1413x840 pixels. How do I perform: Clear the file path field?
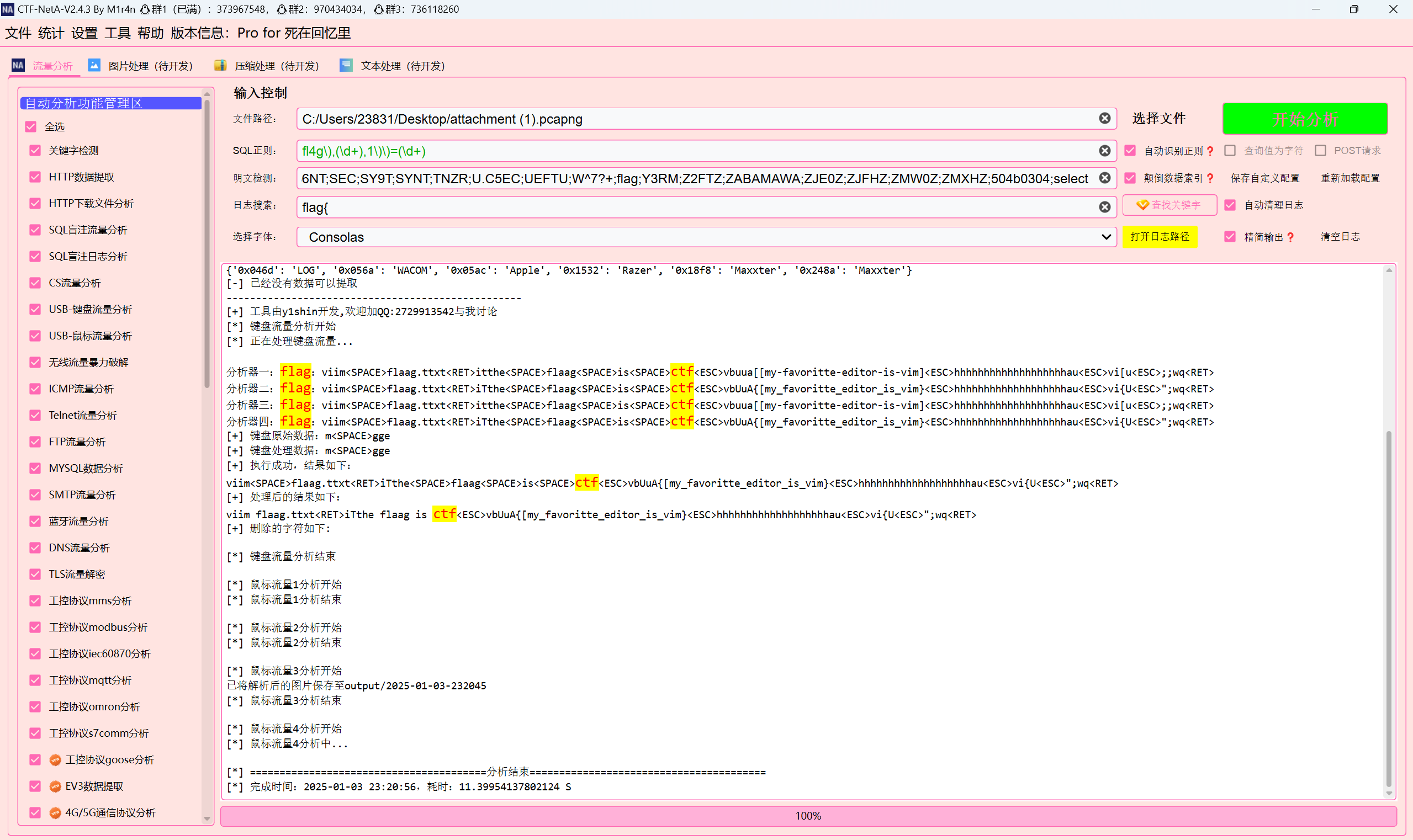1104,118
